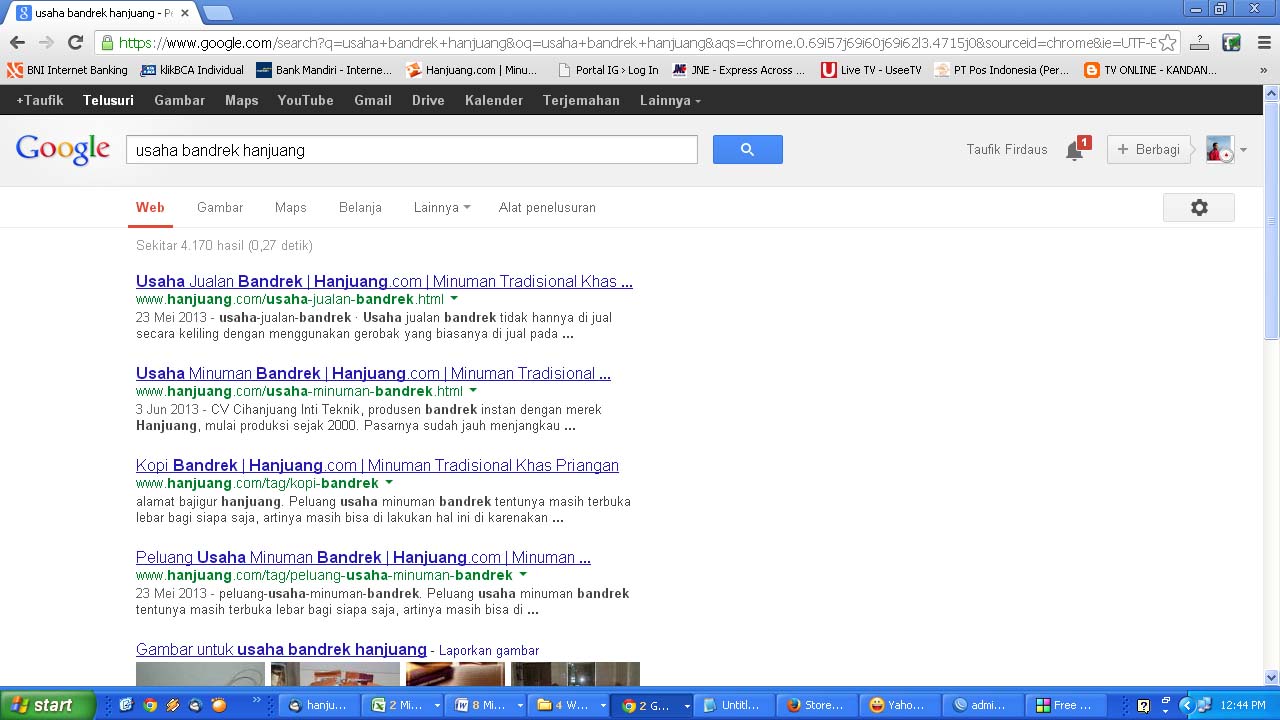Select the Web search tab
The height and width of the screenshot is (720, 1280).
coord(150,207)
